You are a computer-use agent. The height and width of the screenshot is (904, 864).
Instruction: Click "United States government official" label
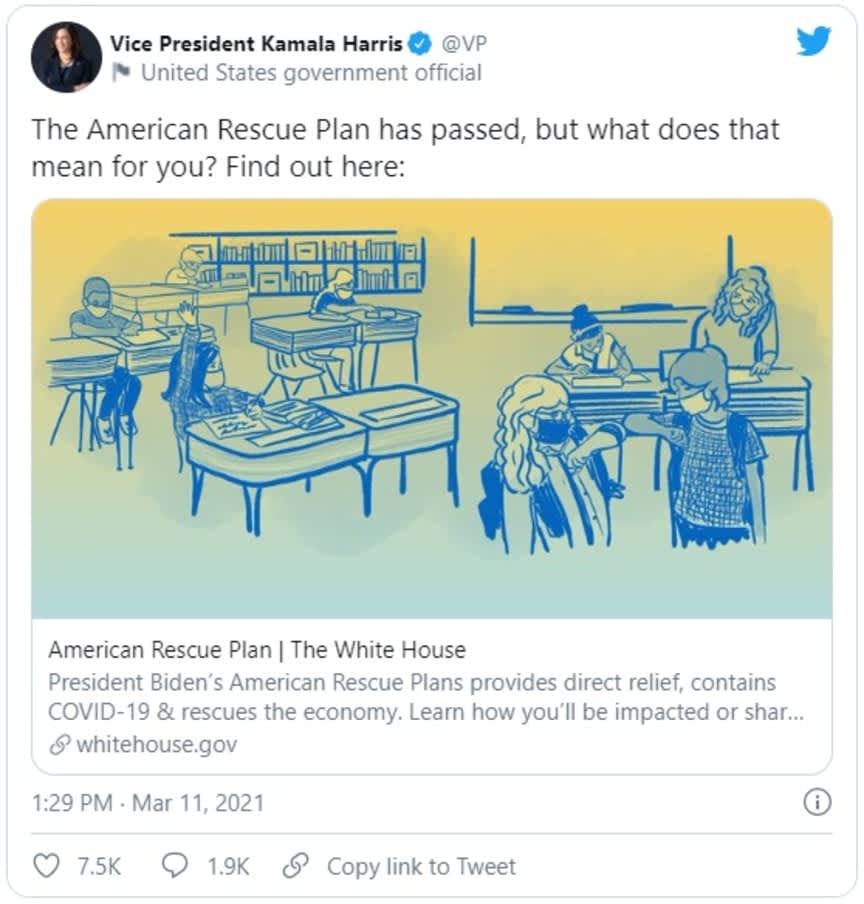pyautogui.click(x=311, y=72)
